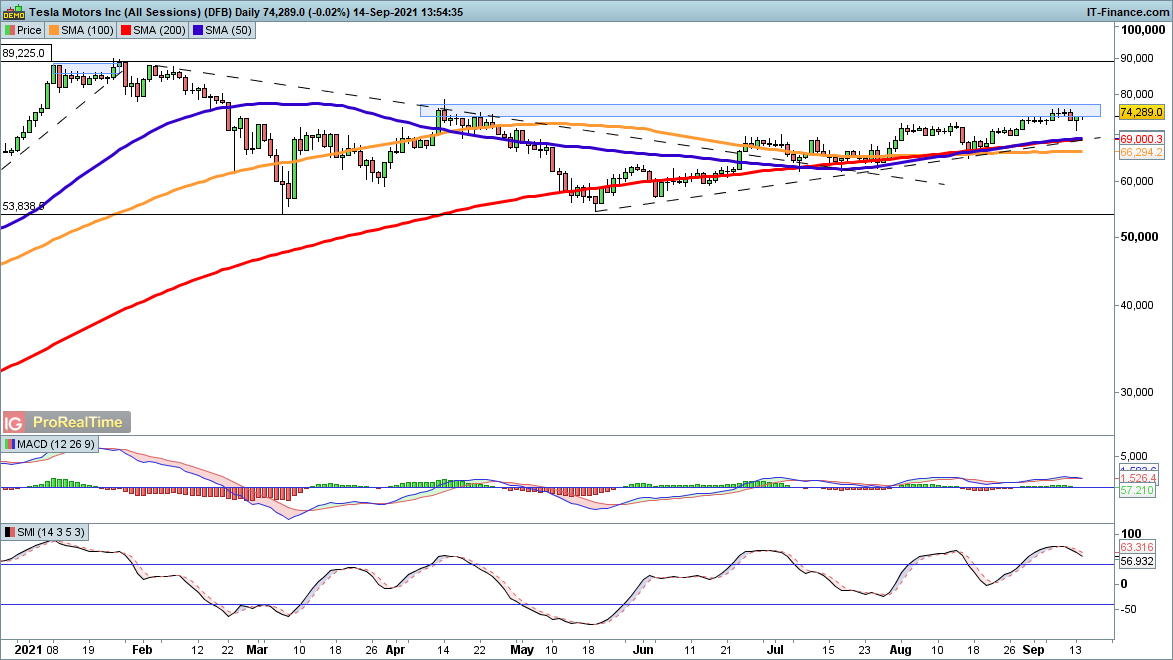Click the Aug label on time axis
The image size is (1173, 660).
(x=900, y=650)
